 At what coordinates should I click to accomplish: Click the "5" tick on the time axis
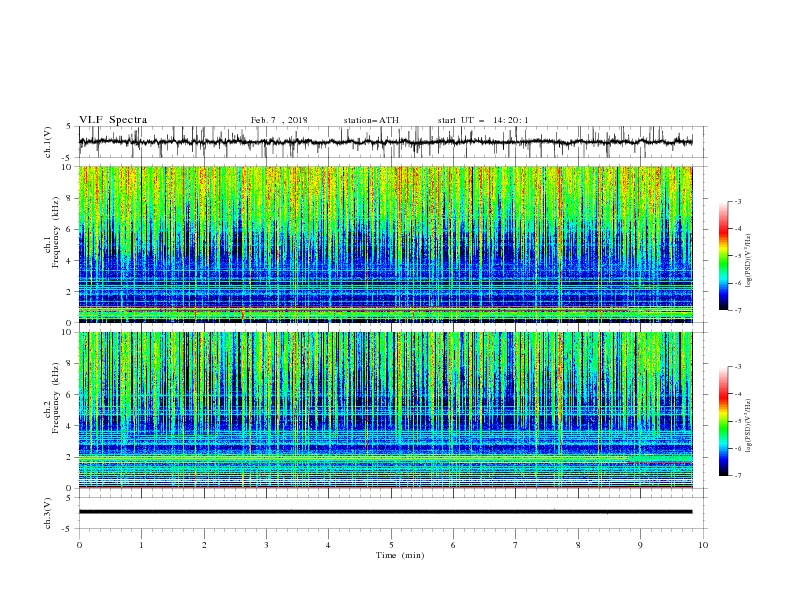tap(391, 545)
